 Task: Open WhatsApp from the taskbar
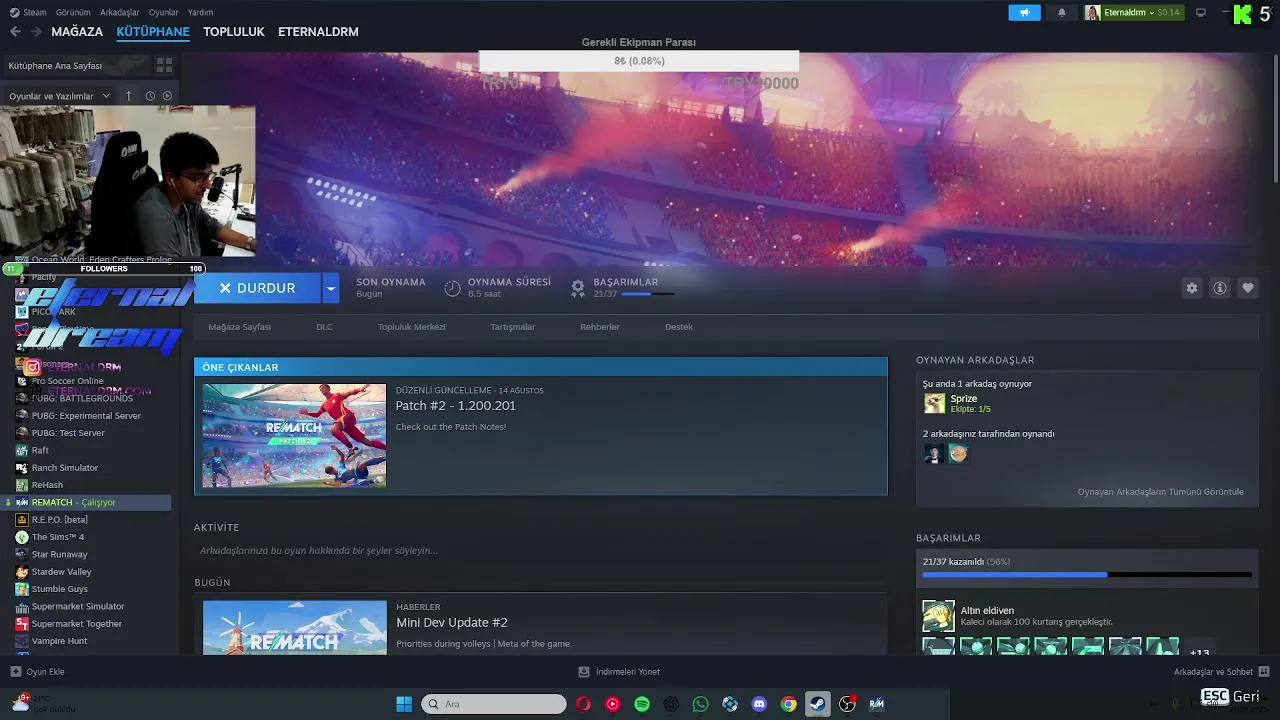click(x=700, y=704)
